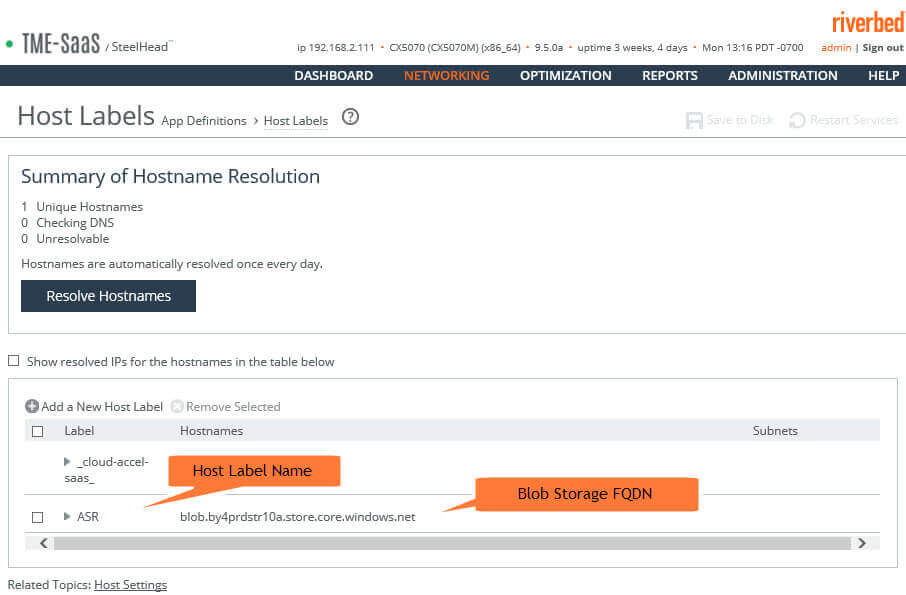Click the CX5070 model text
Viewport: 906px width, 595px height.
(x=455, y=47)
